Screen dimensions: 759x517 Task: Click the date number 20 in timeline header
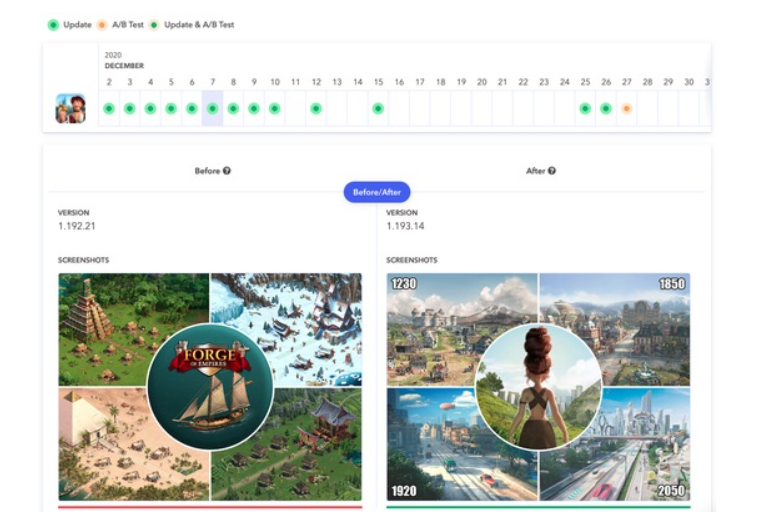[482, 82]
